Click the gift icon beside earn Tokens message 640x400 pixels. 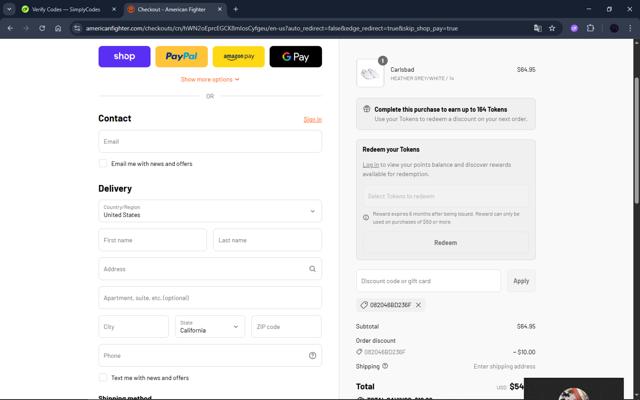point(367,109)
